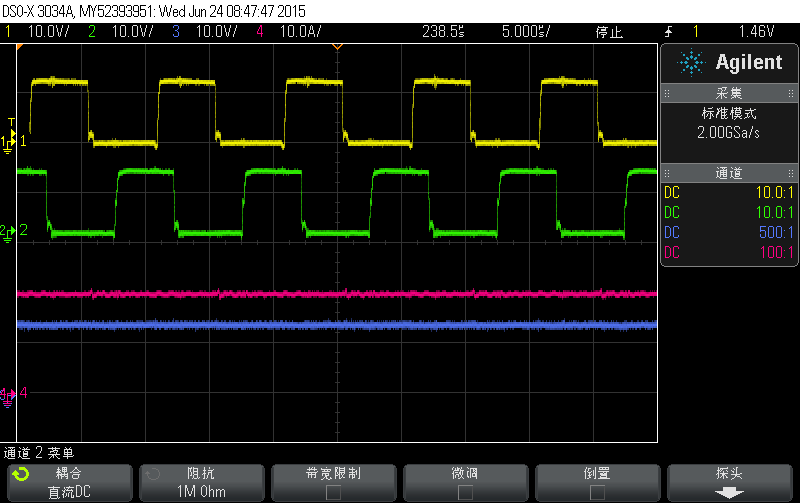The width and height of the screenshot is (800, 503).
Task: Click channel 1 ground level marker
Action: (8, 143)
